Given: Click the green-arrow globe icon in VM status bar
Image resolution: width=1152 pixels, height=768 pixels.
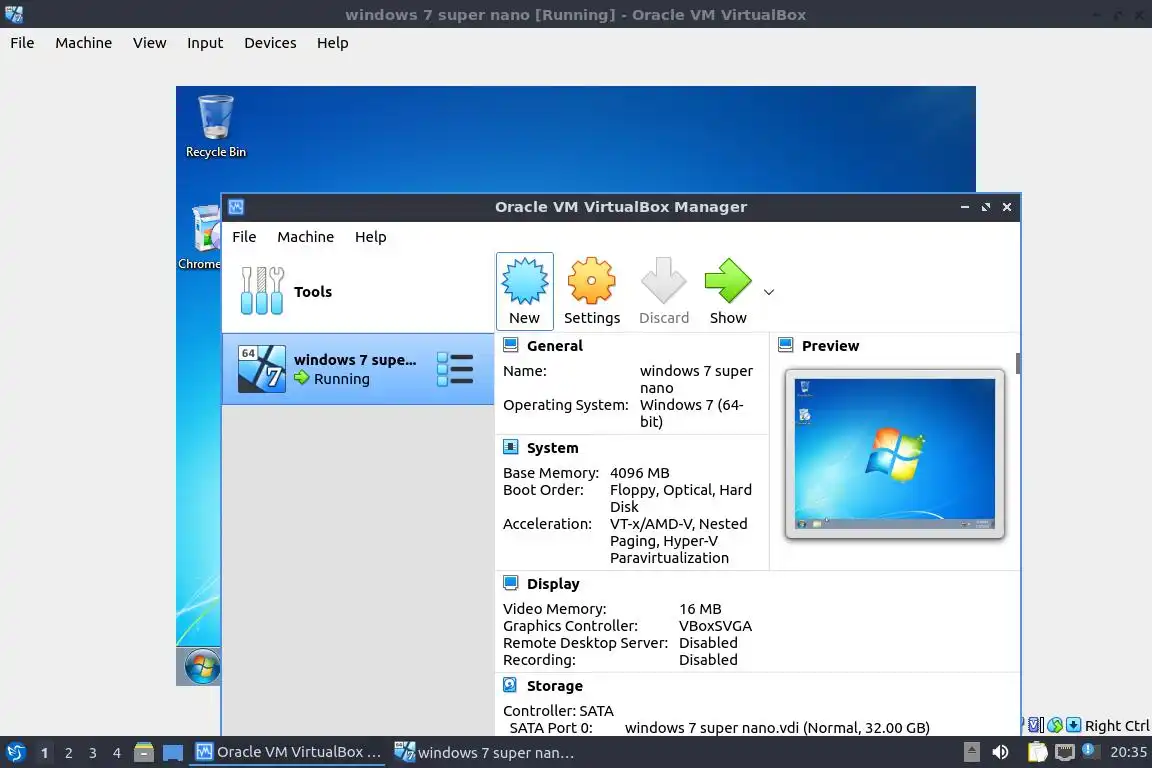Looking at the screenshot, I should 1055,725.
